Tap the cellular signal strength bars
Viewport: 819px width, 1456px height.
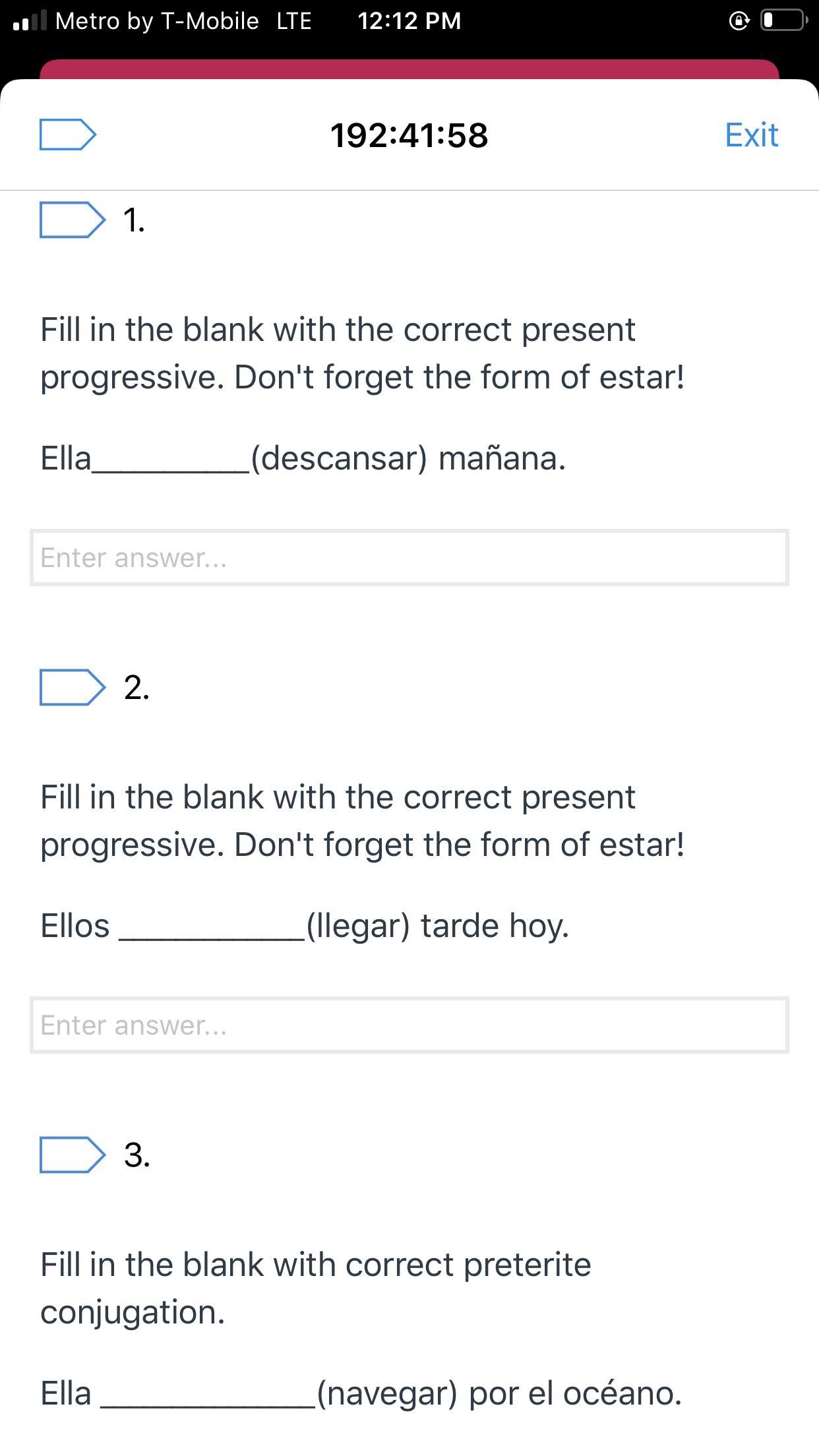click(30, 21)
